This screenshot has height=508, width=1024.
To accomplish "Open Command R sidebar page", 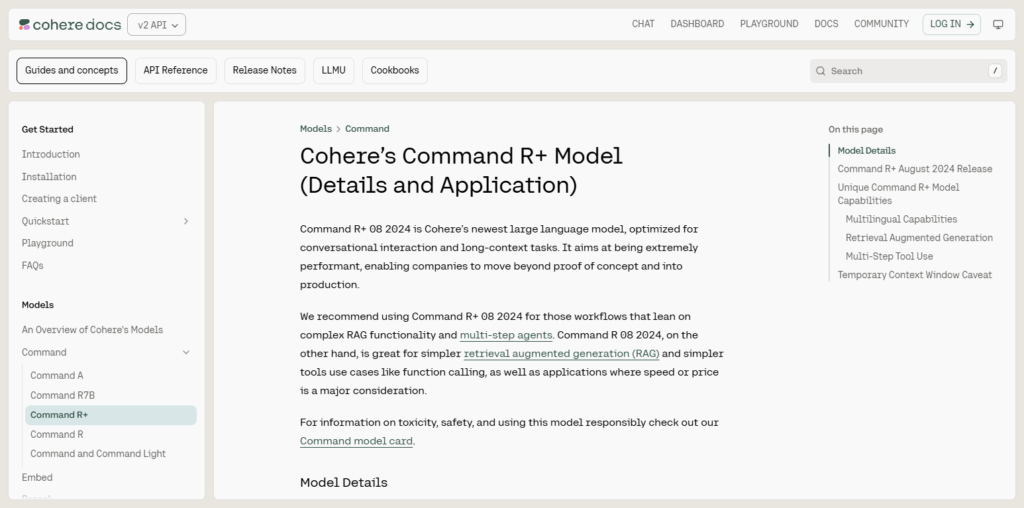I will click(57, 435).
